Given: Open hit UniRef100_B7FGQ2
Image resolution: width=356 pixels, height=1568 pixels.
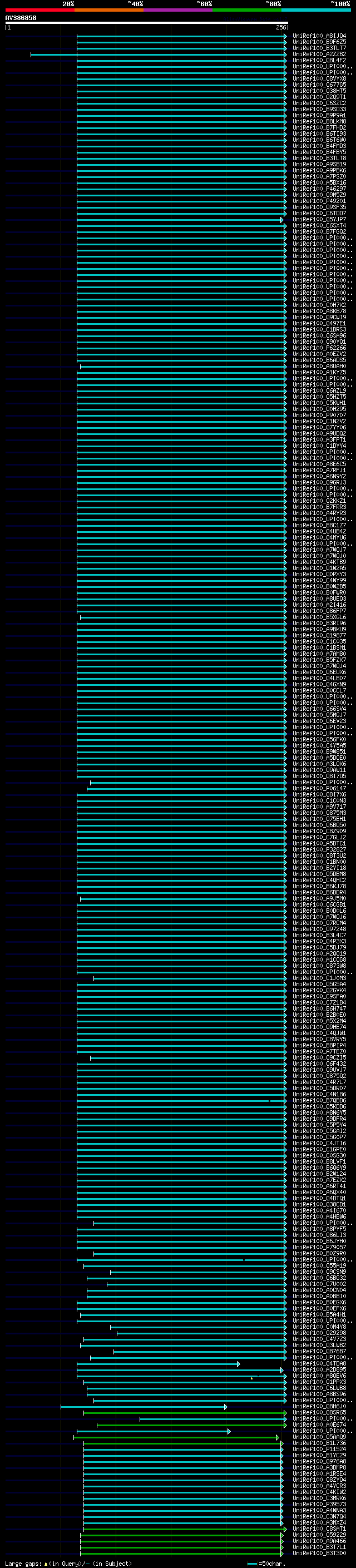Looking at the screenshot, I should pyautogui.click(x=319, y=231).
